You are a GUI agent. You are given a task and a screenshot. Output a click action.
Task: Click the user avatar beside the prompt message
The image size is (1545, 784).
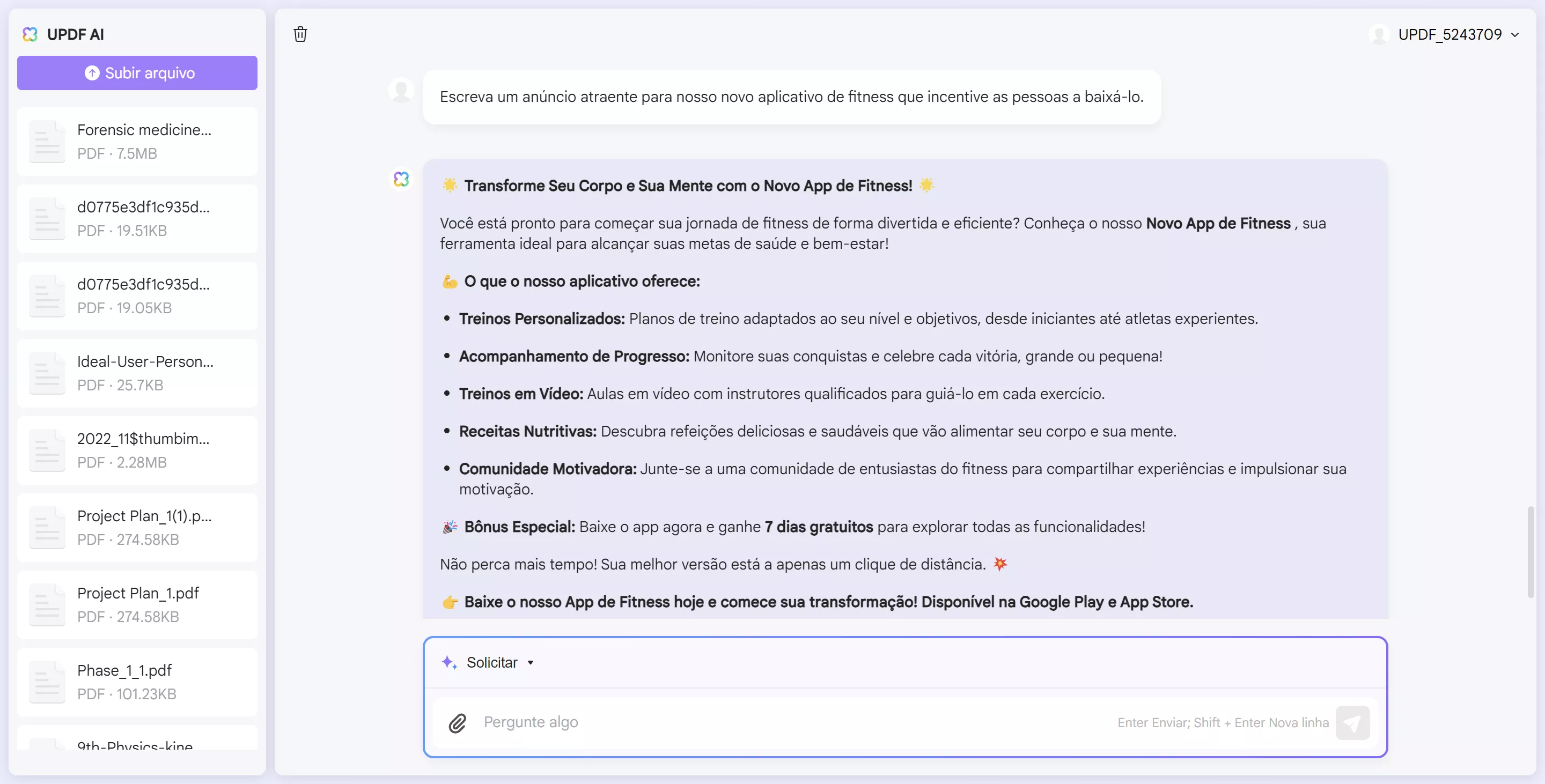coord(401,91)
